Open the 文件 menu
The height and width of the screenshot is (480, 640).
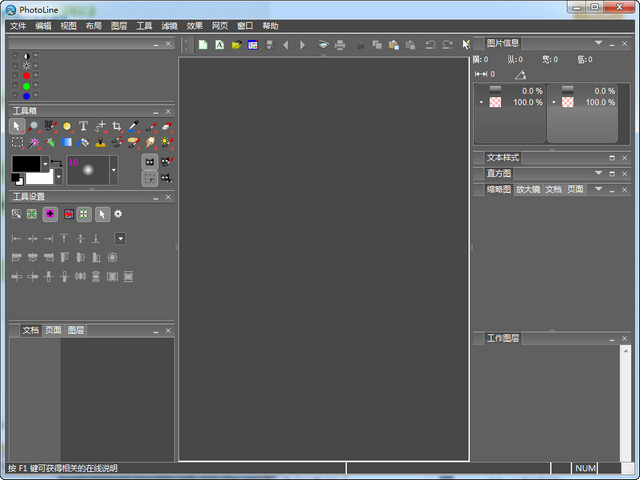pos(18,26)
